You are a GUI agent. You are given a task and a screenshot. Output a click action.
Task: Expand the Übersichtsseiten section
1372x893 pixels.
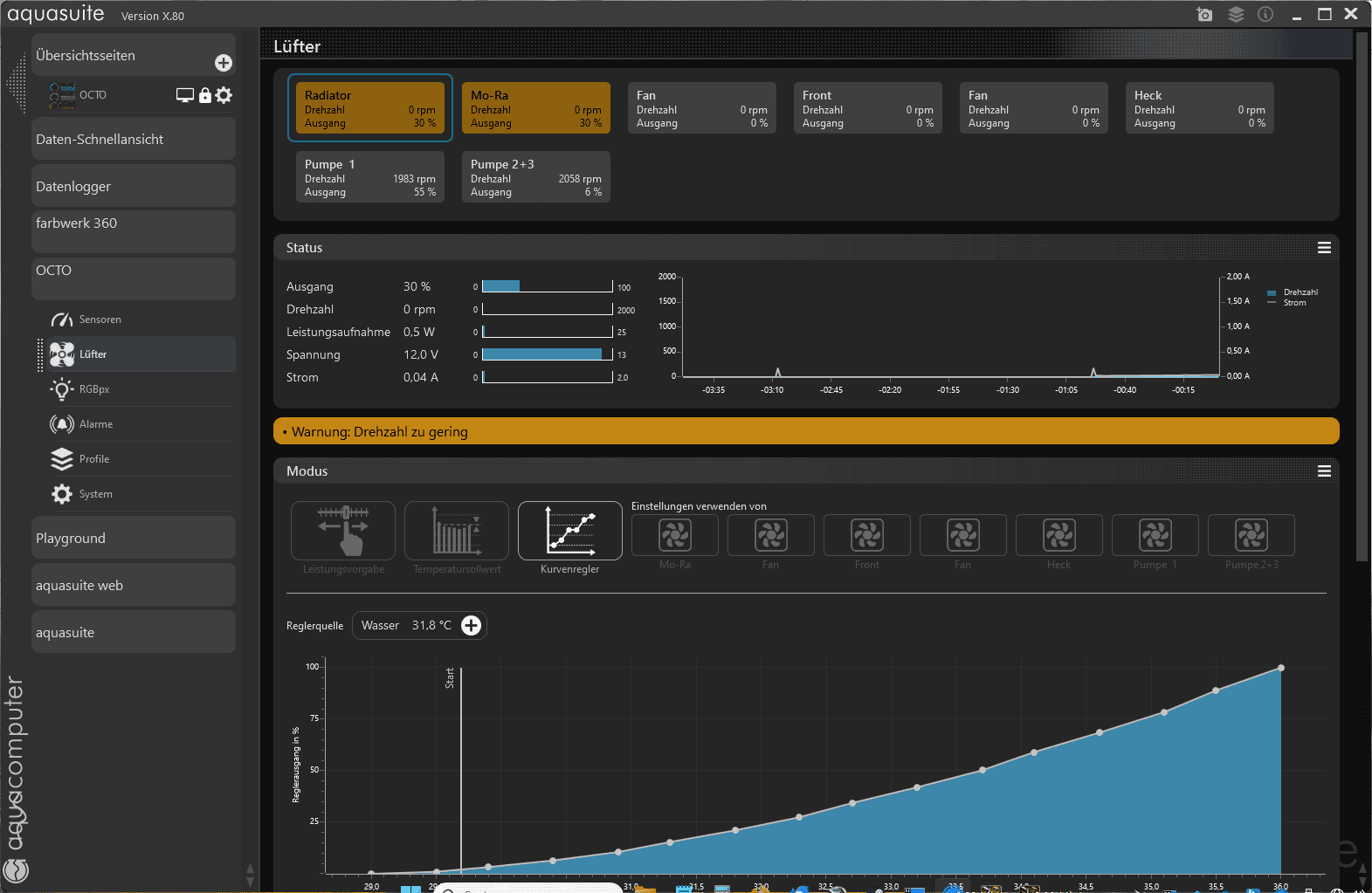click(134, 55)
